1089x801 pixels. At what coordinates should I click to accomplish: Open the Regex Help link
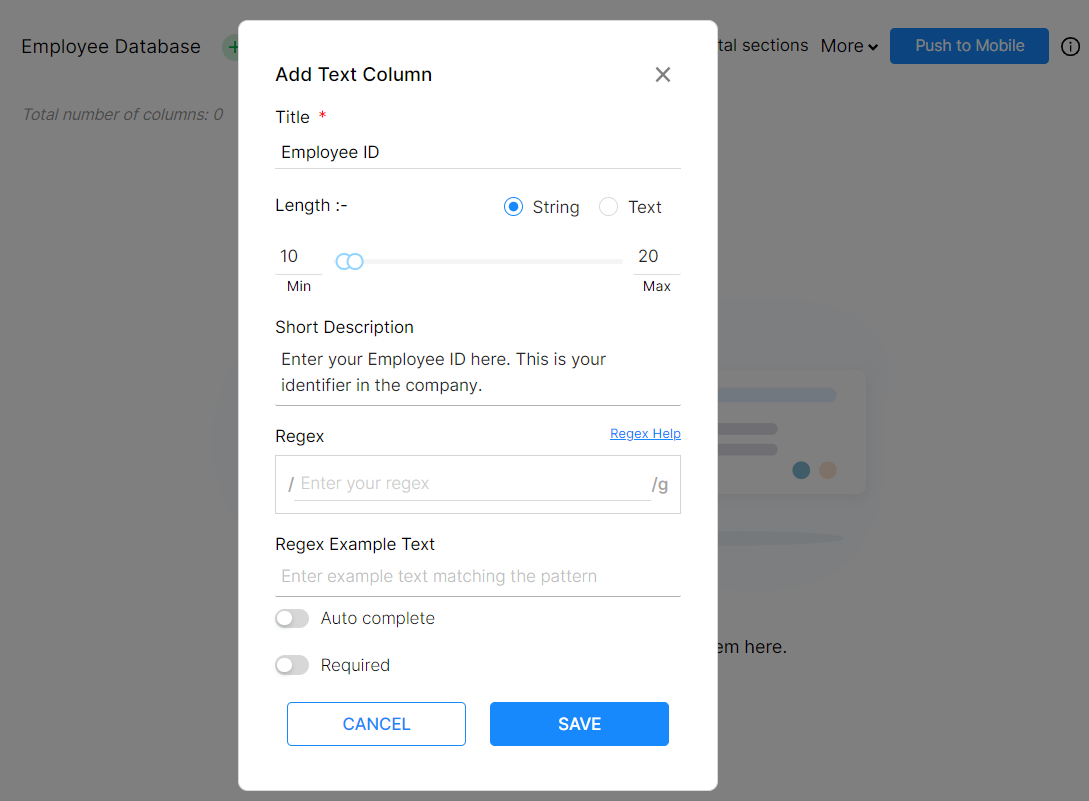(645, 434)
